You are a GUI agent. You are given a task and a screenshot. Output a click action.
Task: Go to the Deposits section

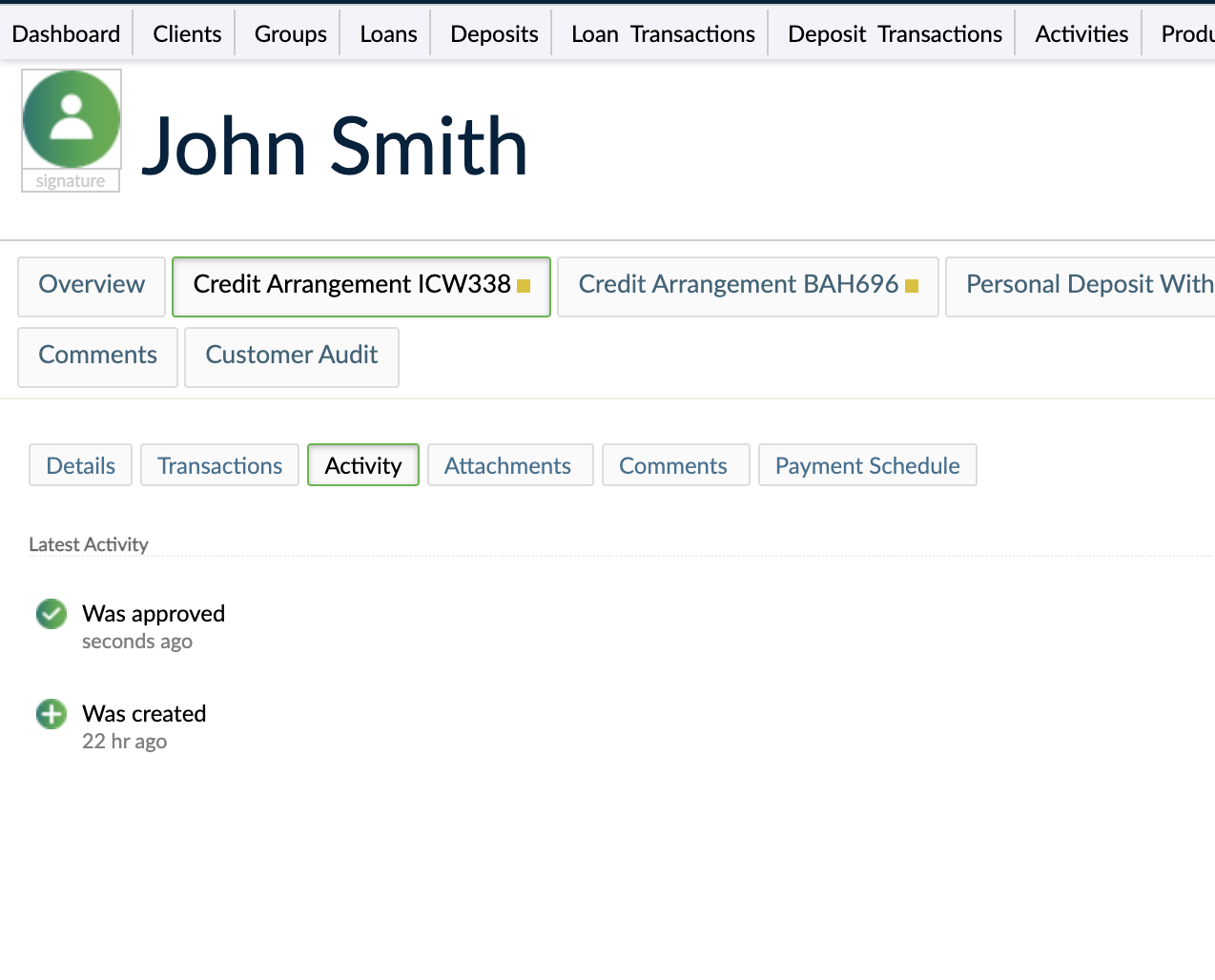tap(493, 32)
